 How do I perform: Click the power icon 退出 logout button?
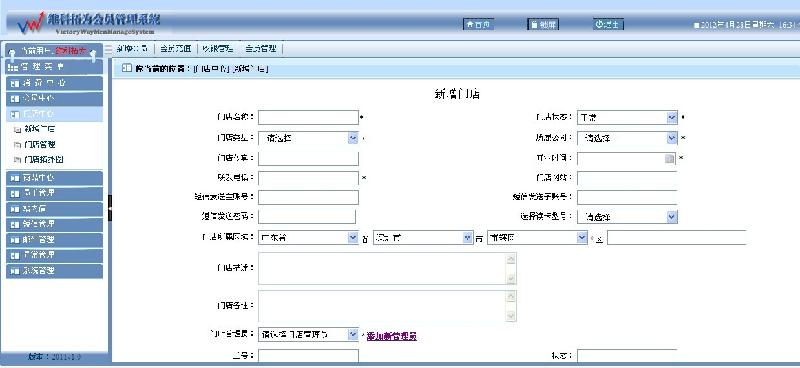pyautogui.click(x=608, y=24)
